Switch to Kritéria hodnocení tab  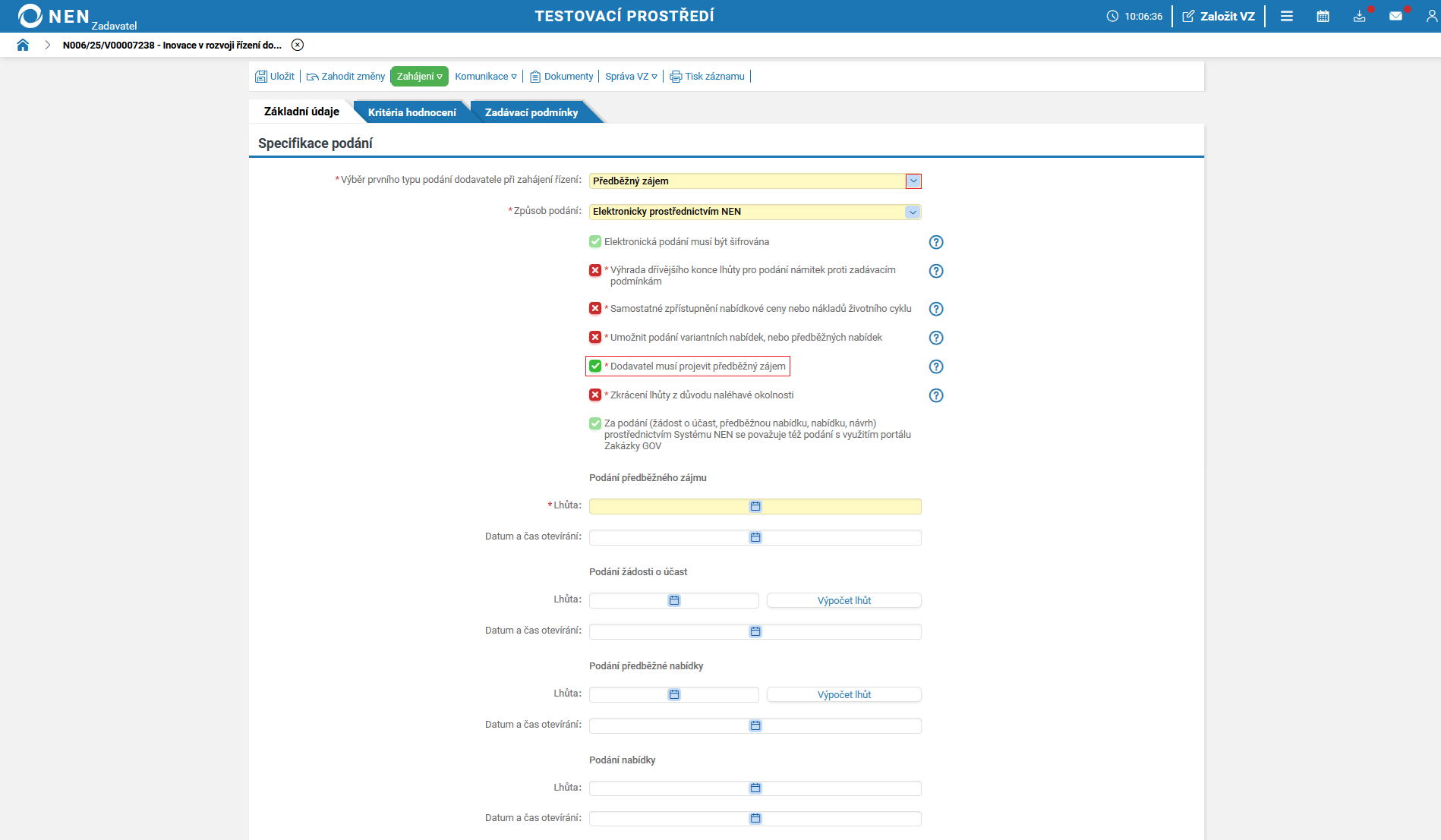pyautogui.click(x=412, y=112)
